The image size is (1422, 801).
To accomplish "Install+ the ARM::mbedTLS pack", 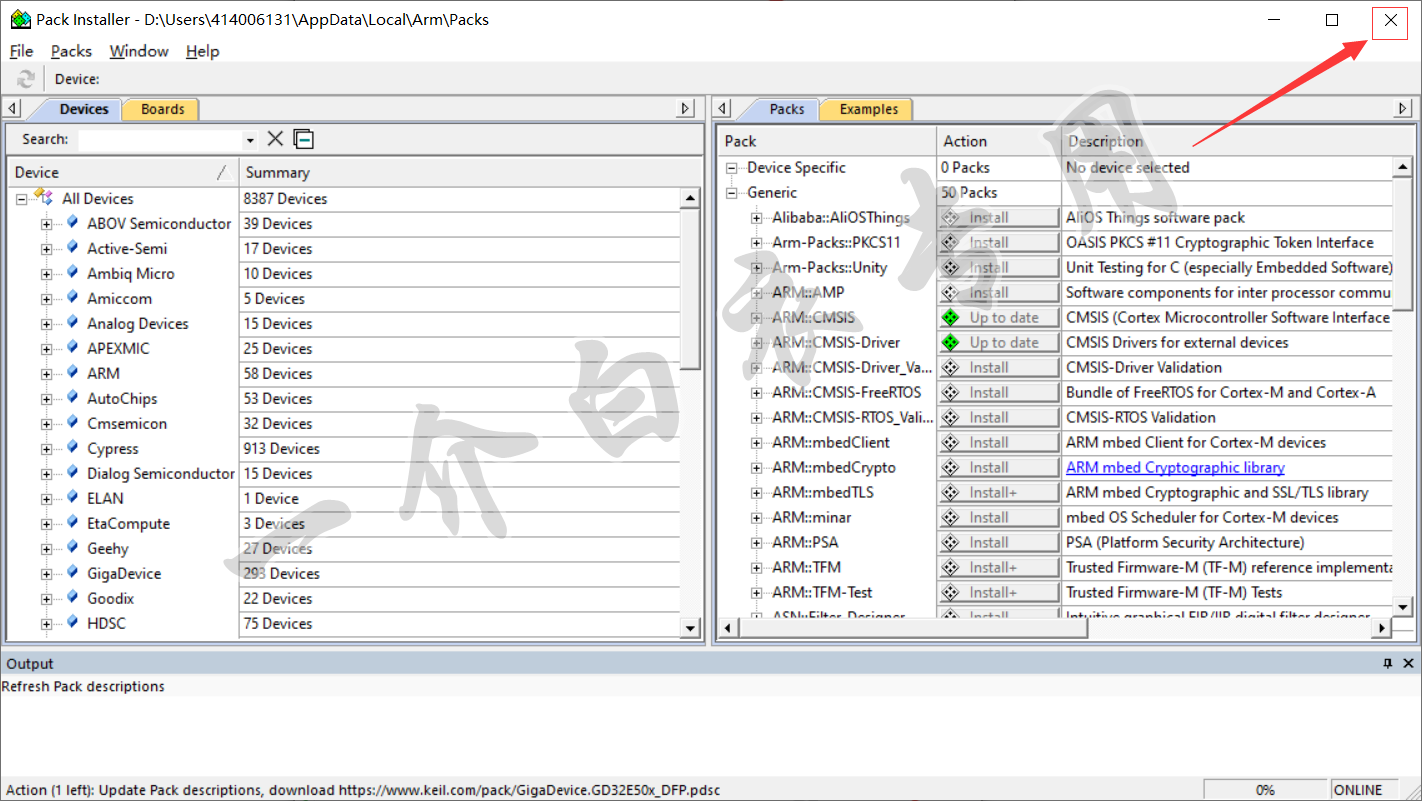I will click(x=998, y=493).
